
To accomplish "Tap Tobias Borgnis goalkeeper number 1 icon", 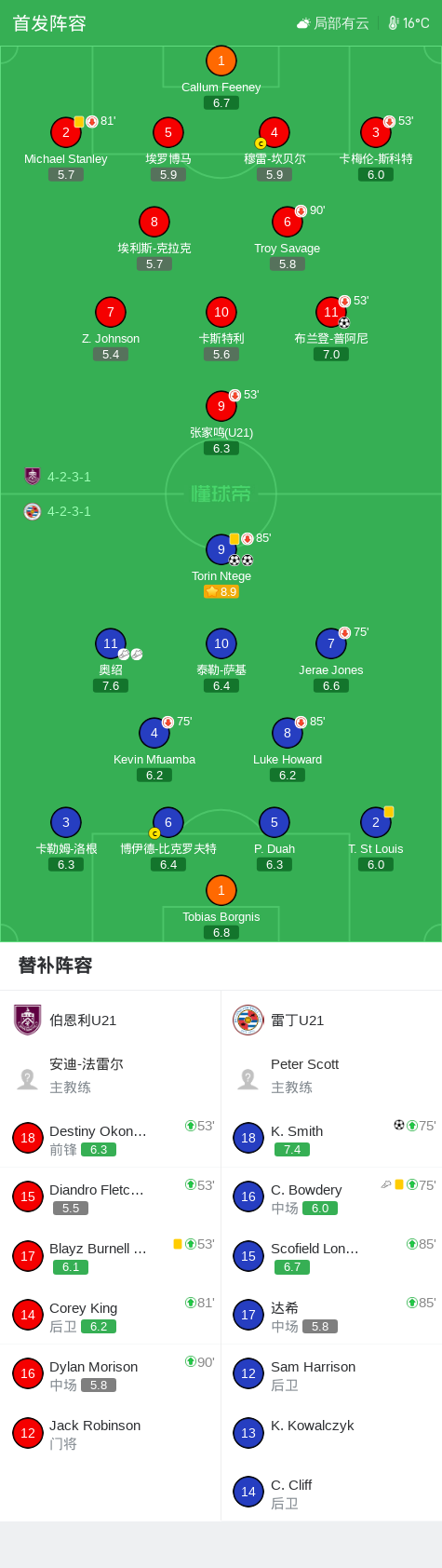I will 221,891.
